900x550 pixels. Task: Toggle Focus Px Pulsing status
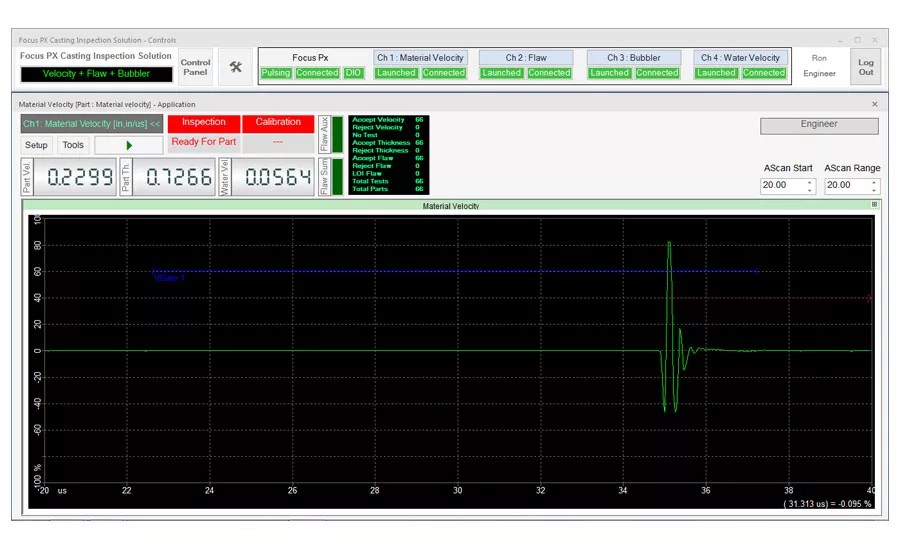(x=276, y=73)
